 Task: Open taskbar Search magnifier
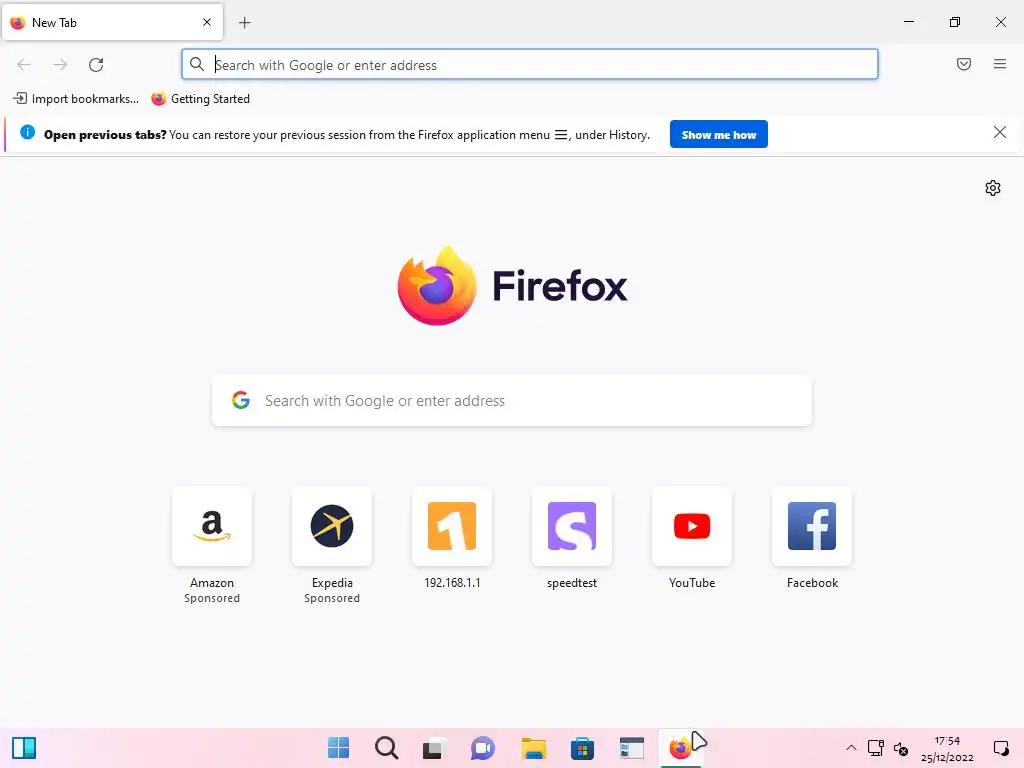point(387,748)
